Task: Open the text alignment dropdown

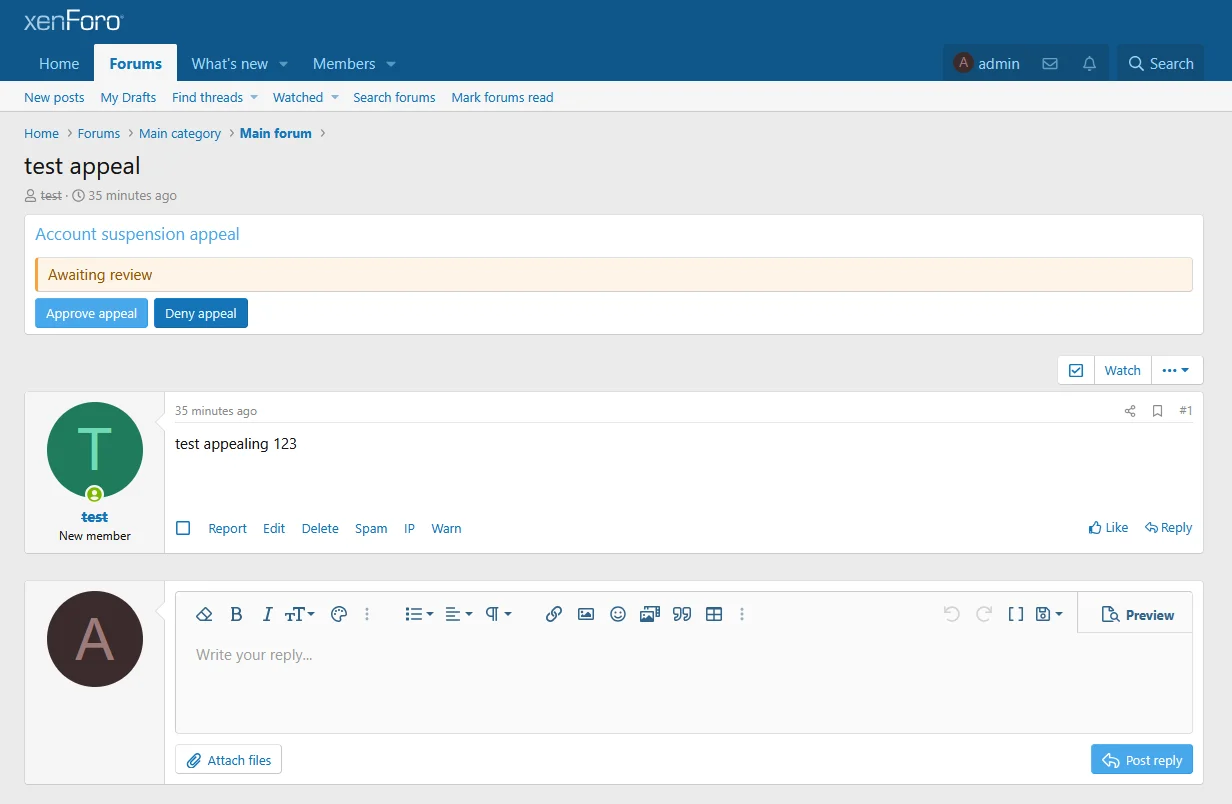Action: (x=459, y=614)
